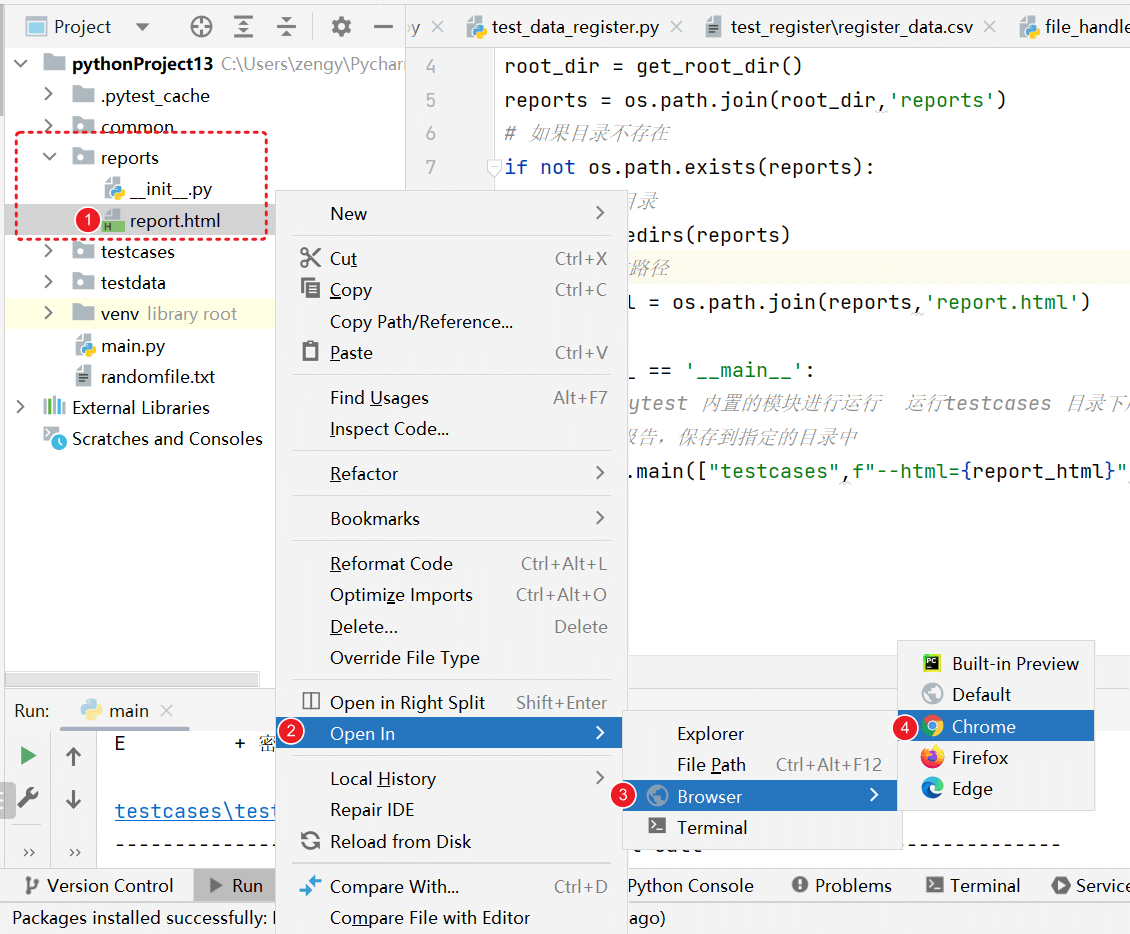Viewport: 1130px width, 934px height.
Task: Choose Copy from the context menu
Action: click(x=452, y=290)
